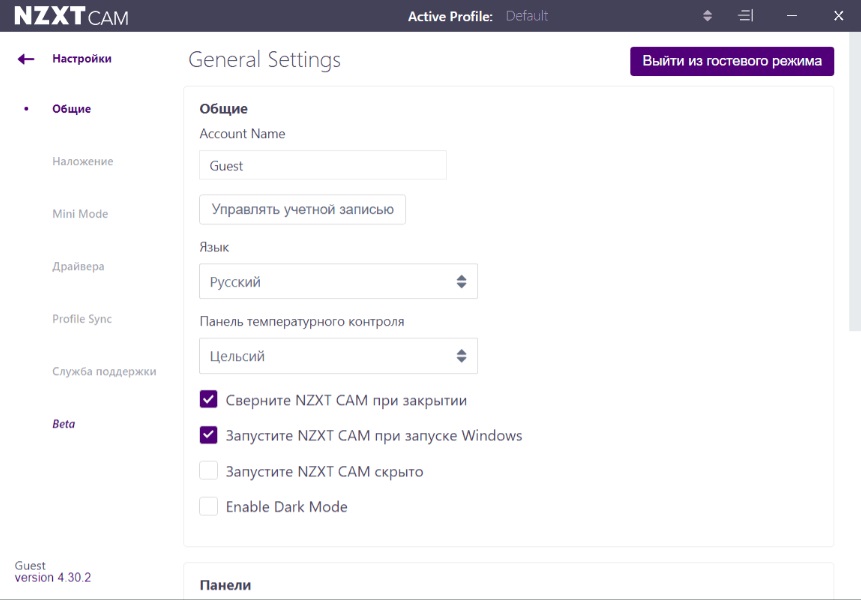Open the Mini Mode switch icon in title bar
This screenshot has width=861, height=600.
(x=745, y=16)
